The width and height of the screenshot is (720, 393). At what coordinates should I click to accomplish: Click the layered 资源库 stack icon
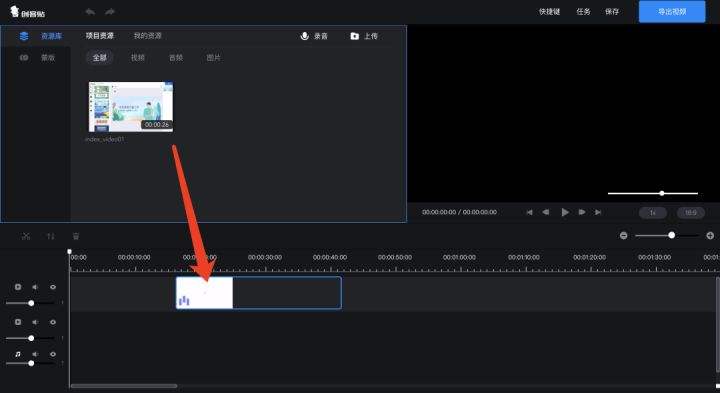click(x=24, y=36)
